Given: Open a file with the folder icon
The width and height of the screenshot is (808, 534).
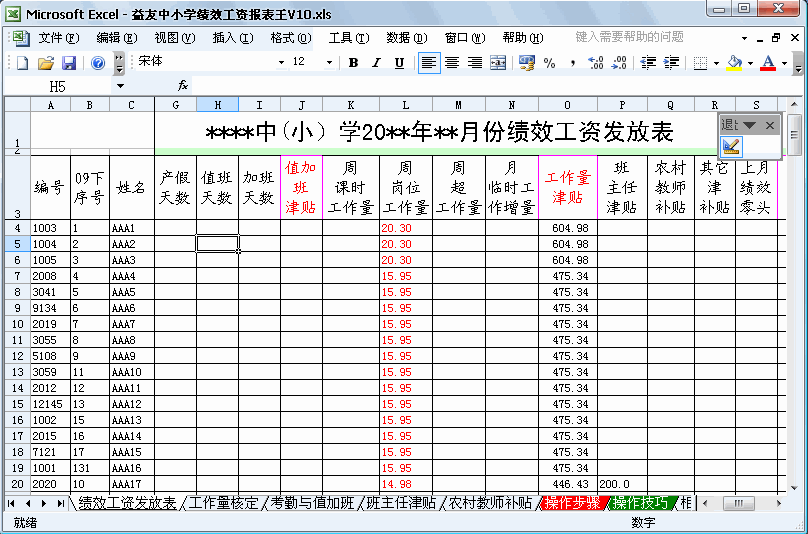Looking at the screenshot, I should (46, 63).
